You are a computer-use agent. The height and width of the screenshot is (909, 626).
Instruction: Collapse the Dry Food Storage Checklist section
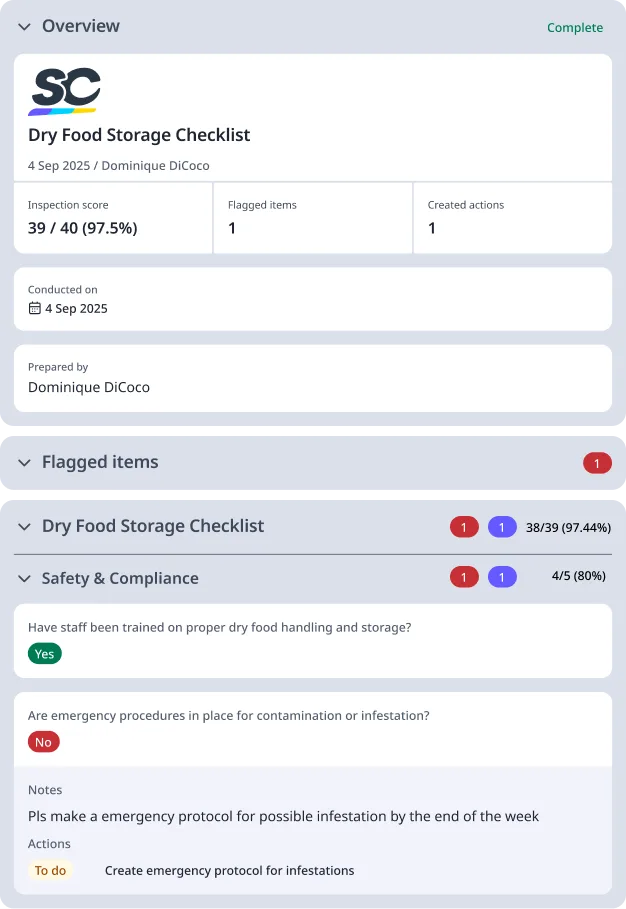24,525
